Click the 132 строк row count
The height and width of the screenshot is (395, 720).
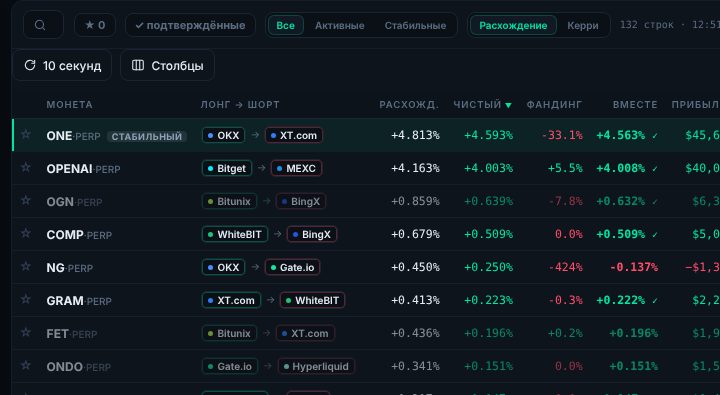coord(647,25)
